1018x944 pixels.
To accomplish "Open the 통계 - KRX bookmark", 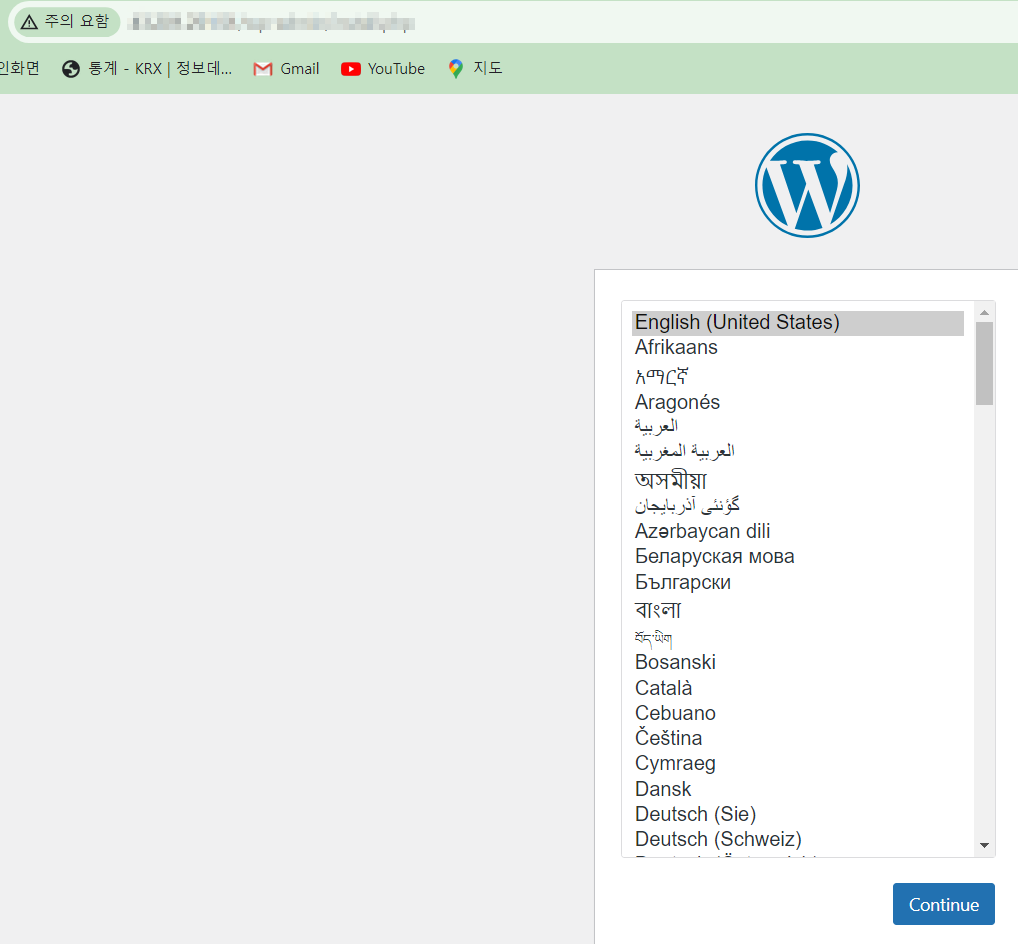I will click(147, 69).
